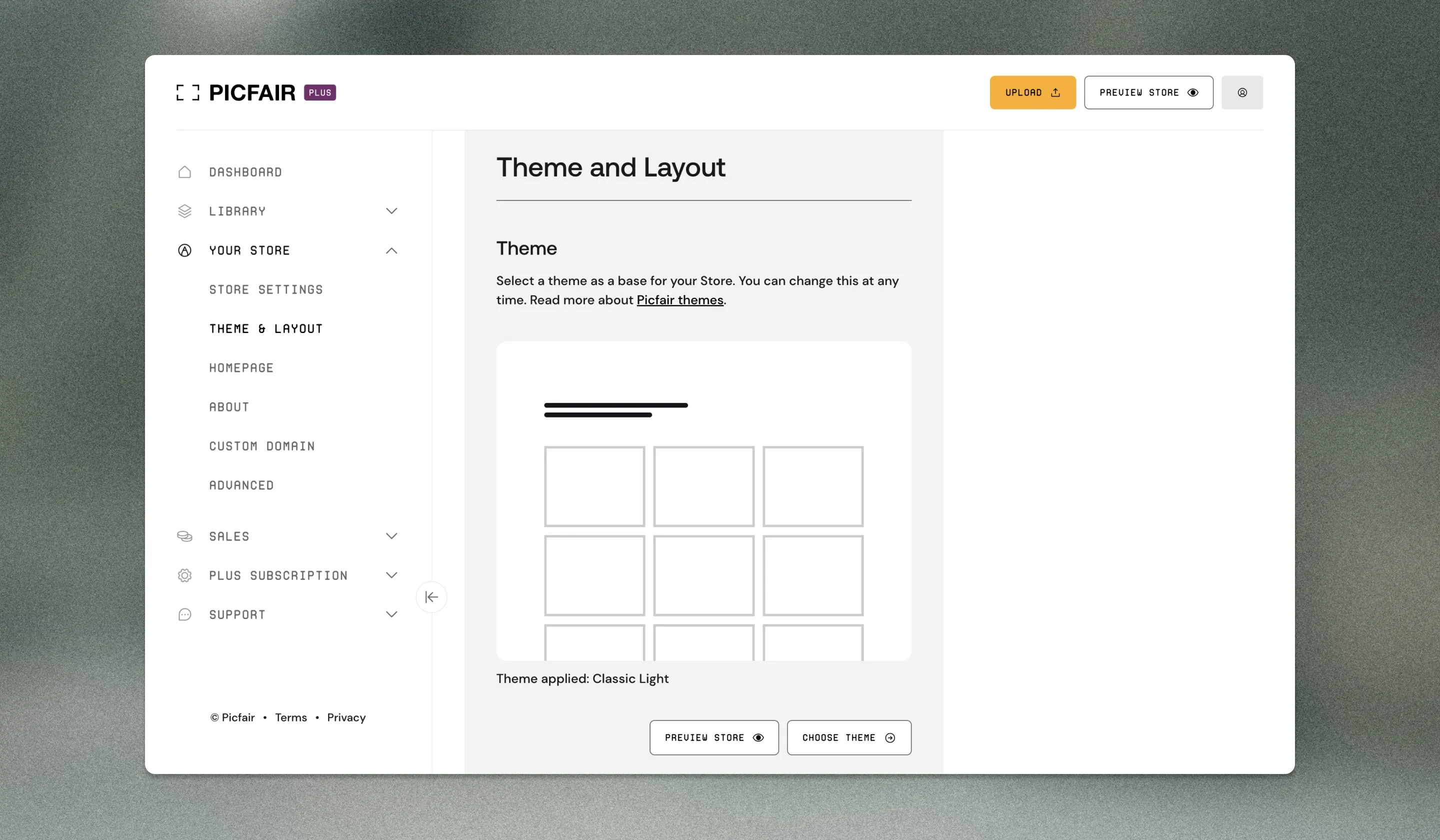Screen dimensions: 1440x840
Task: Expand the Sales section chevron
Action: (x=391, y=536)
